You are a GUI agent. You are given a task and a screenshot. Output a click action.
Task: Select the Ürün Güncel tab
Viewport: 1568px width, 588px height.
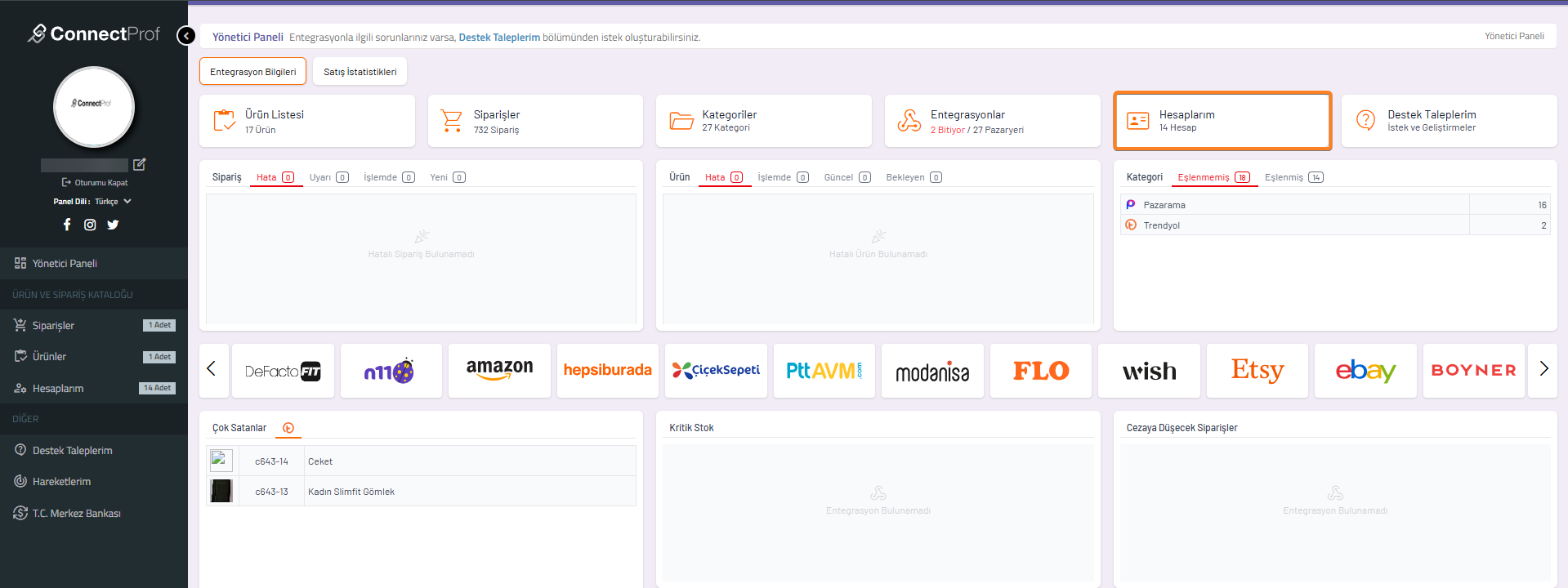coord(848,177)
